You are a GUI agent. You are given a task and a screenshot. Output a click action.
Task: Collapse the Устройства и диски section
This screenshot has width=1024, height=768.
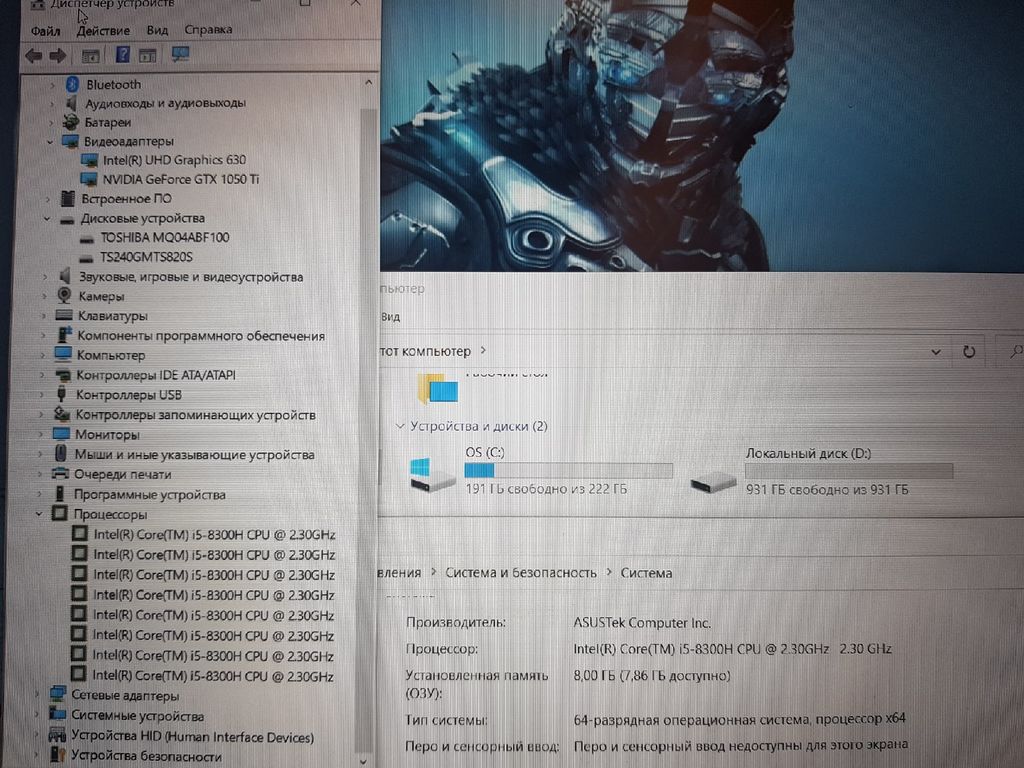(400, 427)
